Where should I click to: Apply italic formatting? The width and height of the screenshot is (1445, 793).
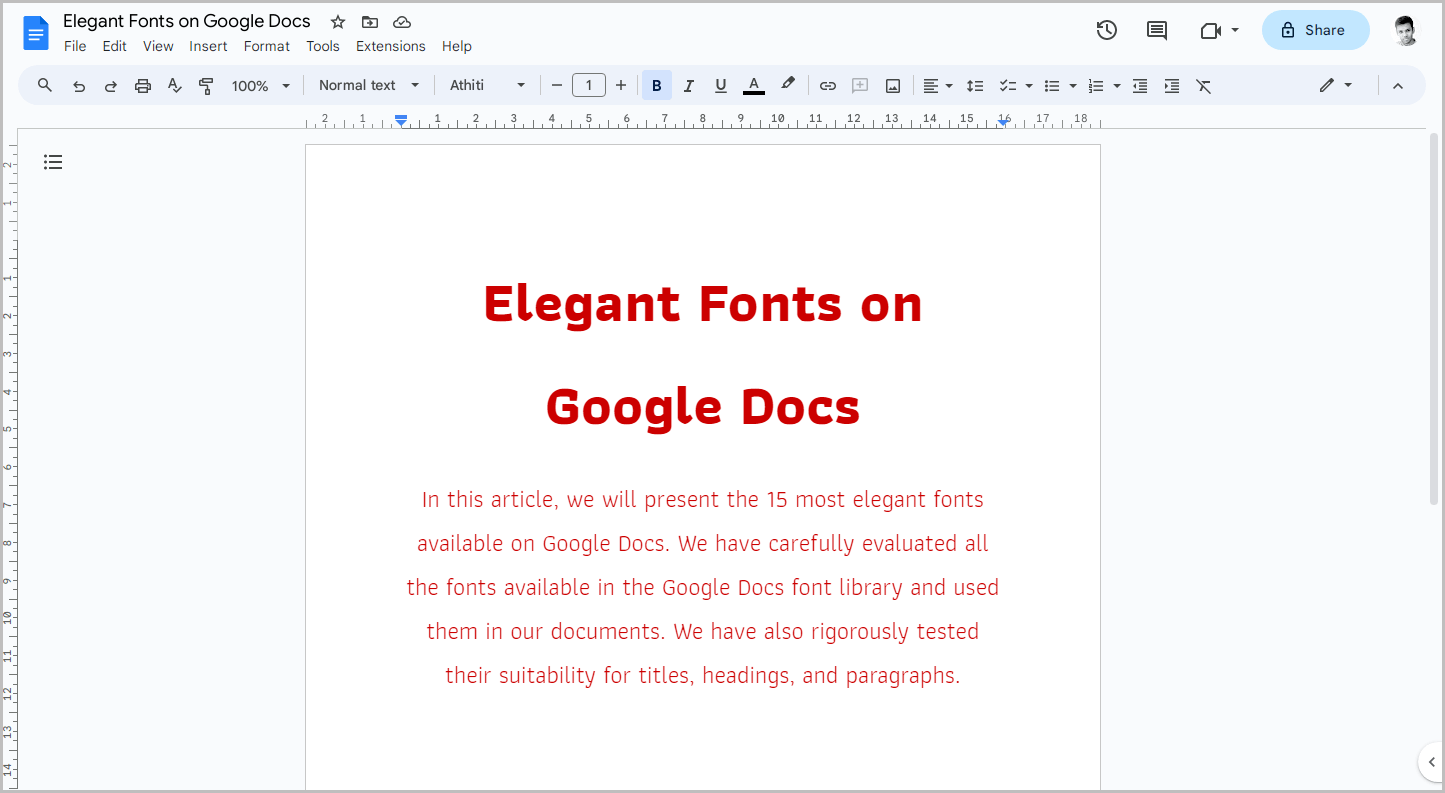point(688,85)
